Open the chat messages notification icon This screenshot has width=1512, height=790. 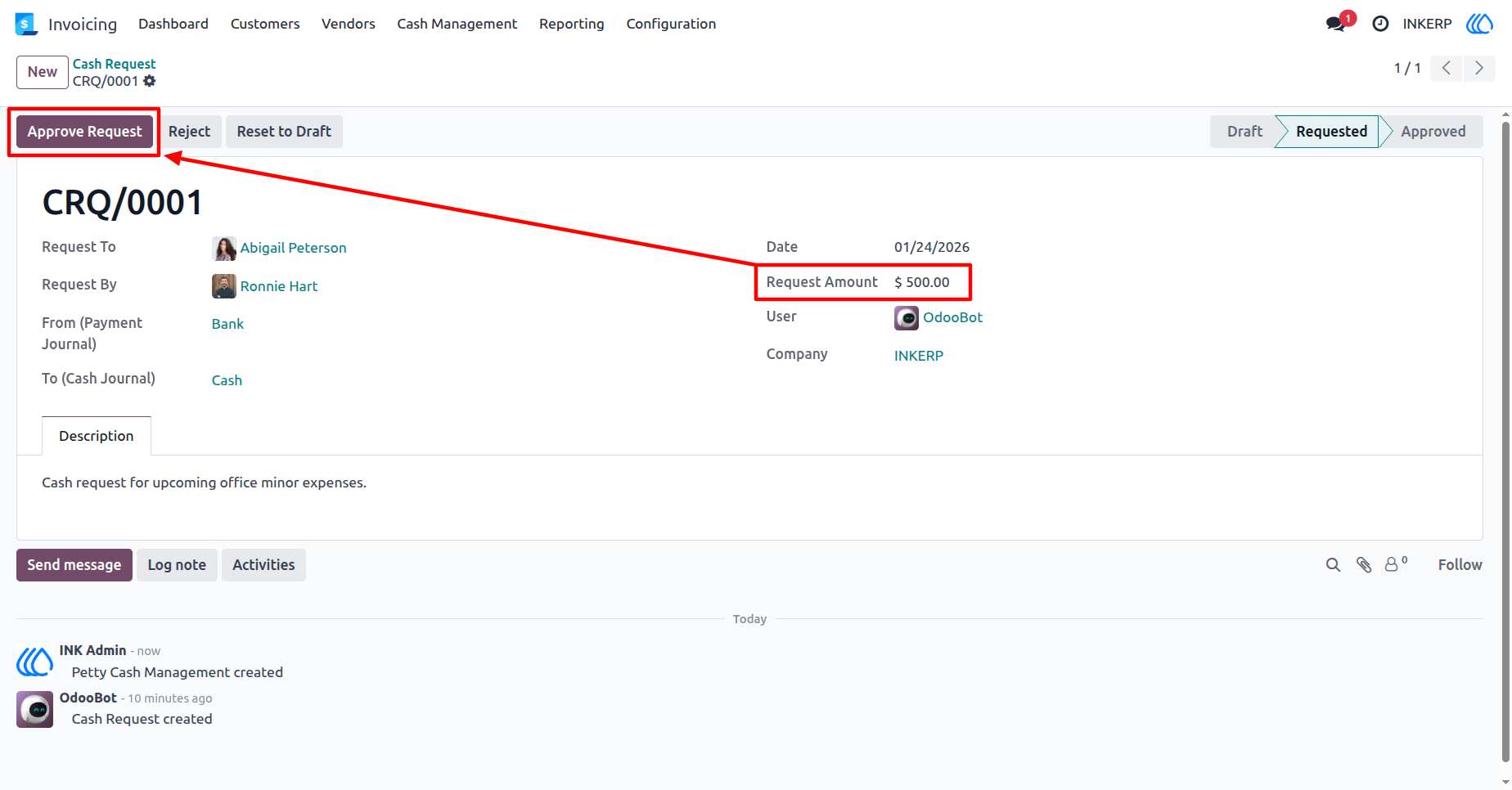pyautogui.click(x=1336, y=24)
